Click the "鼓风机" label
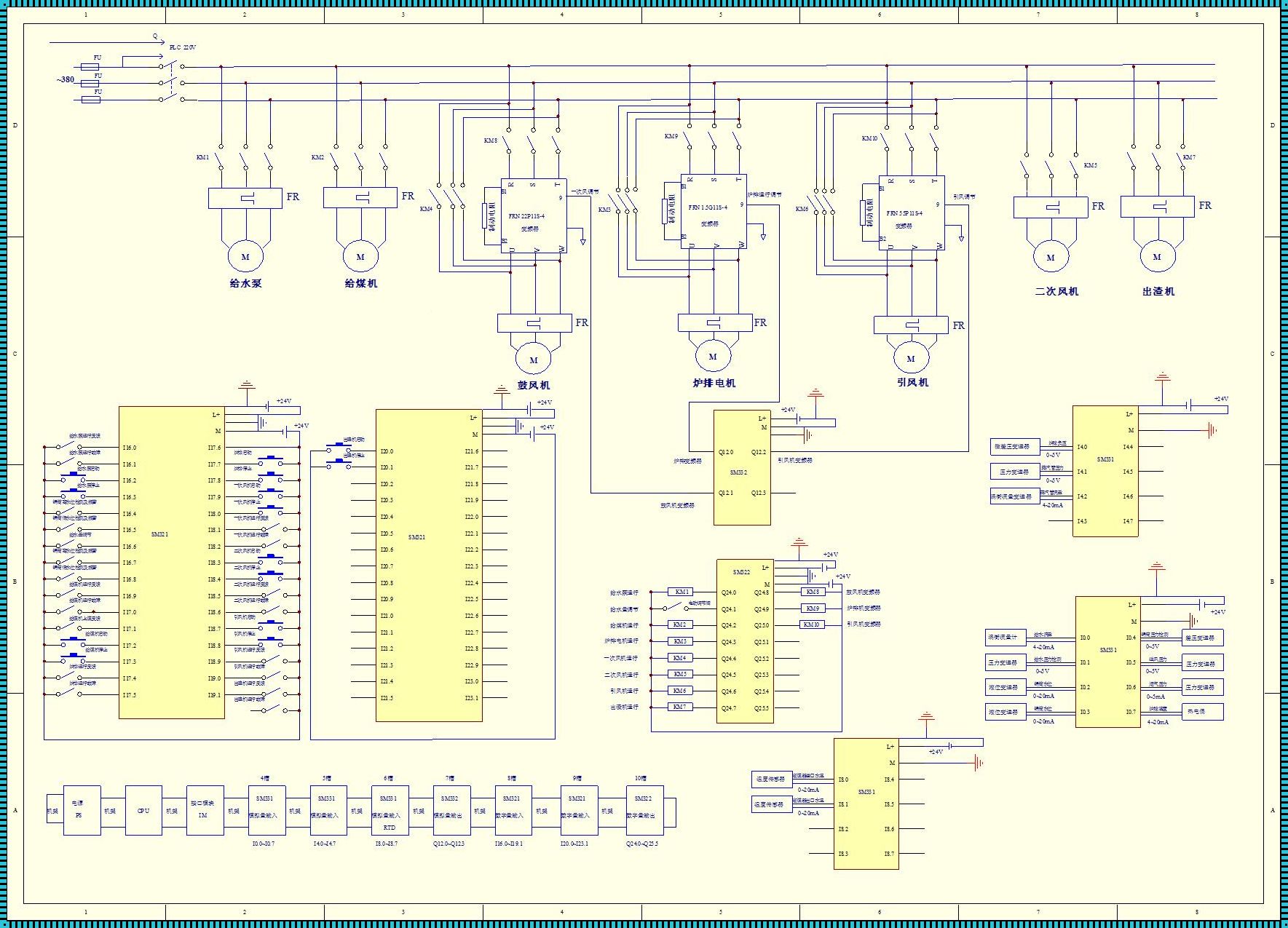The width and height of the screenshot is (1288, 928). coord(534,385)
